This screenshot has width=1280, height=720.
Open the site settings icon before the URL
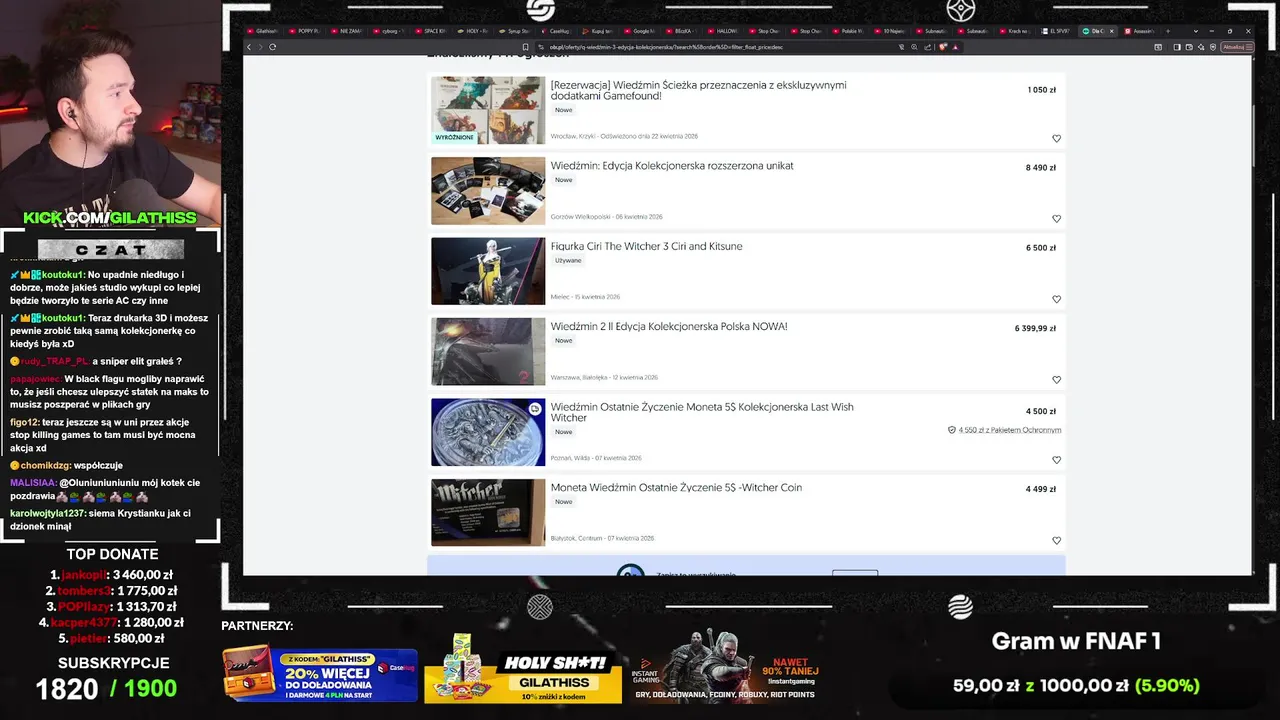(541, 47)
